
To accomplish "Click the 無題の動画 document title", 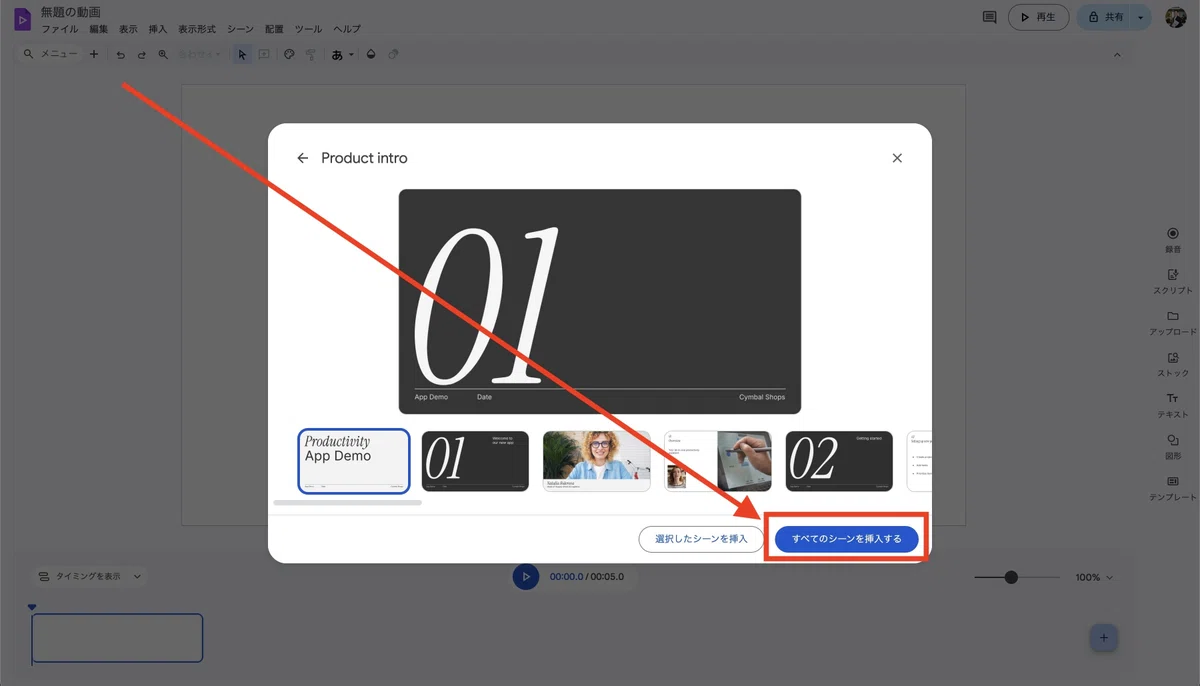I will coord(70,12).
